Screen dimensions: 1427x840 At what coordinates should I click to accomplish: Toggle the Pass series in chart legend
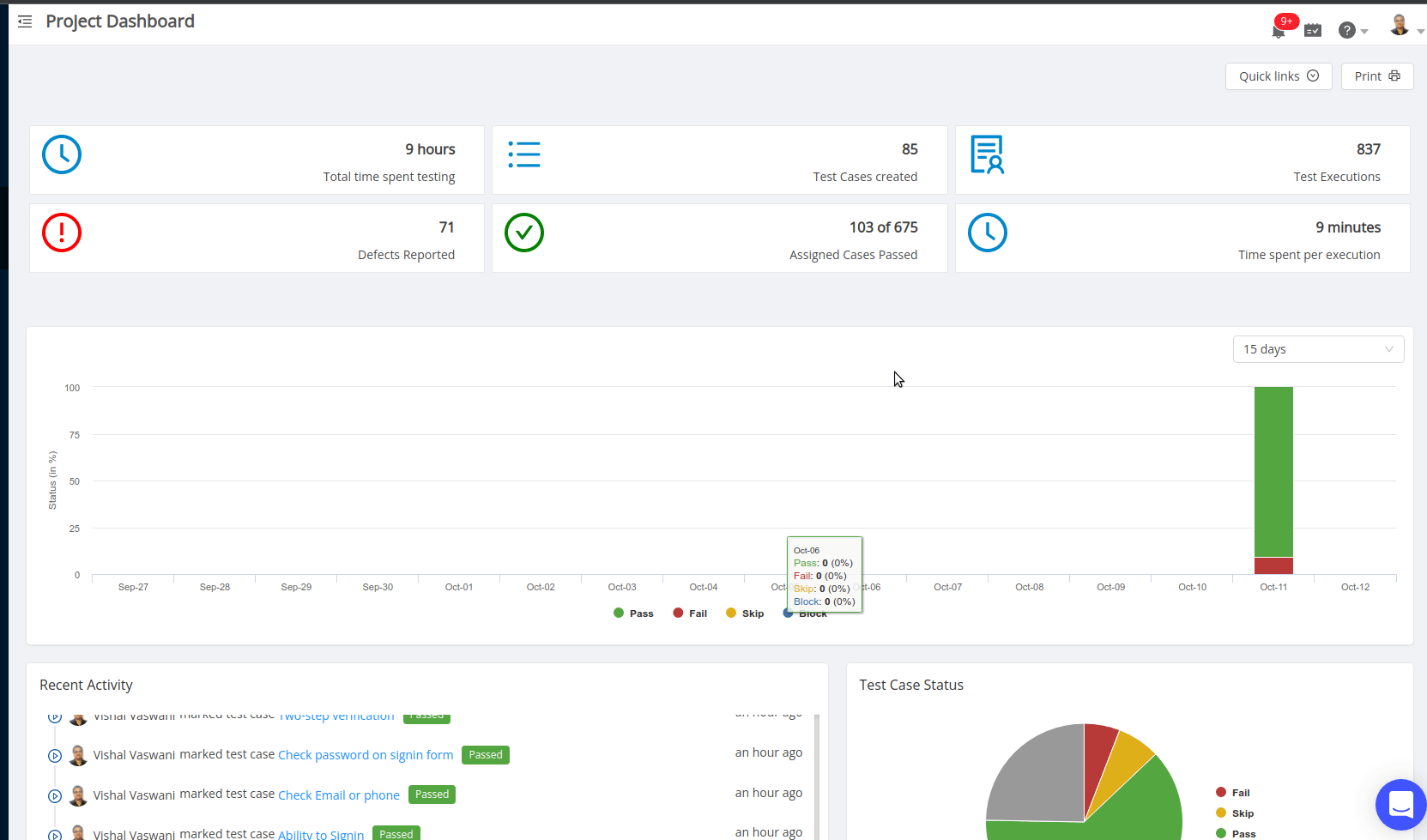pos(633,613)
